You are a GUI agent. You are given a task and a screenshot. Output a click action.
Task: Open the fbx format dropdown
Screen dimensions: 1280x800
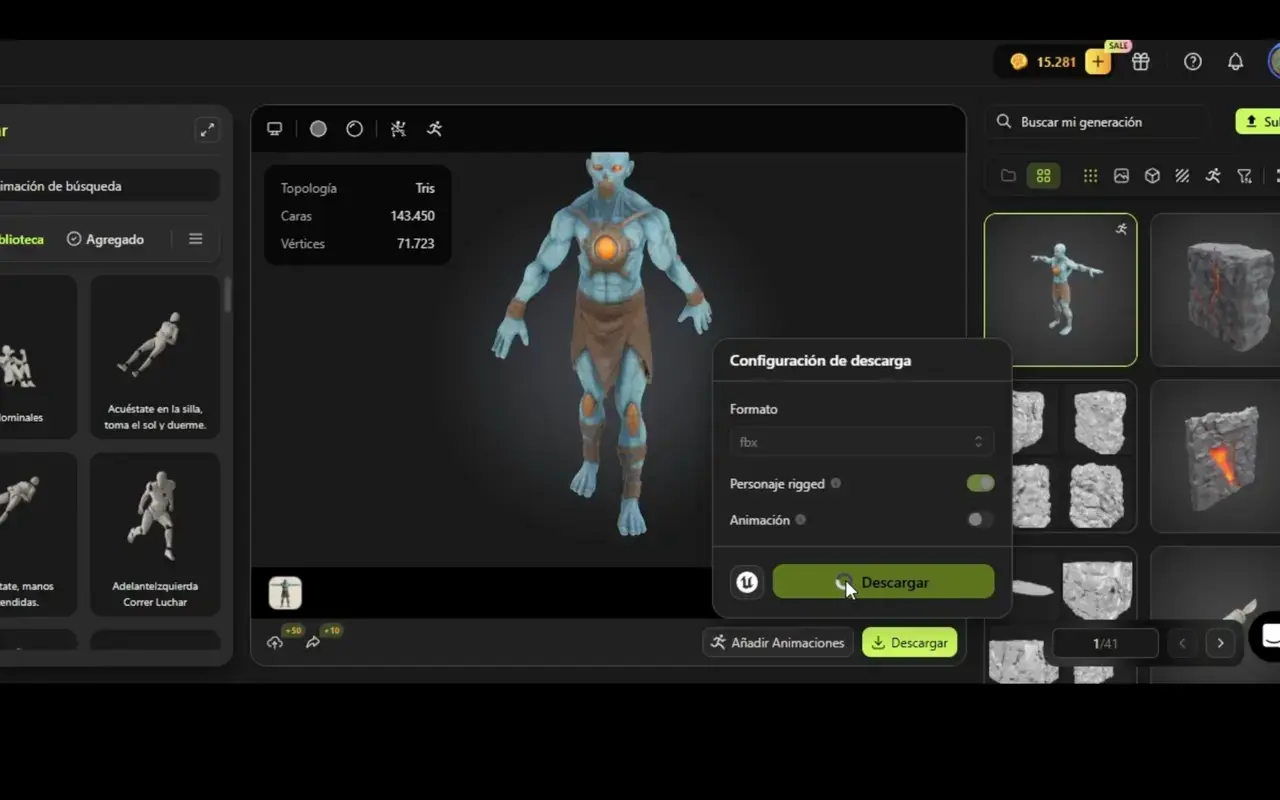(861, 441)
